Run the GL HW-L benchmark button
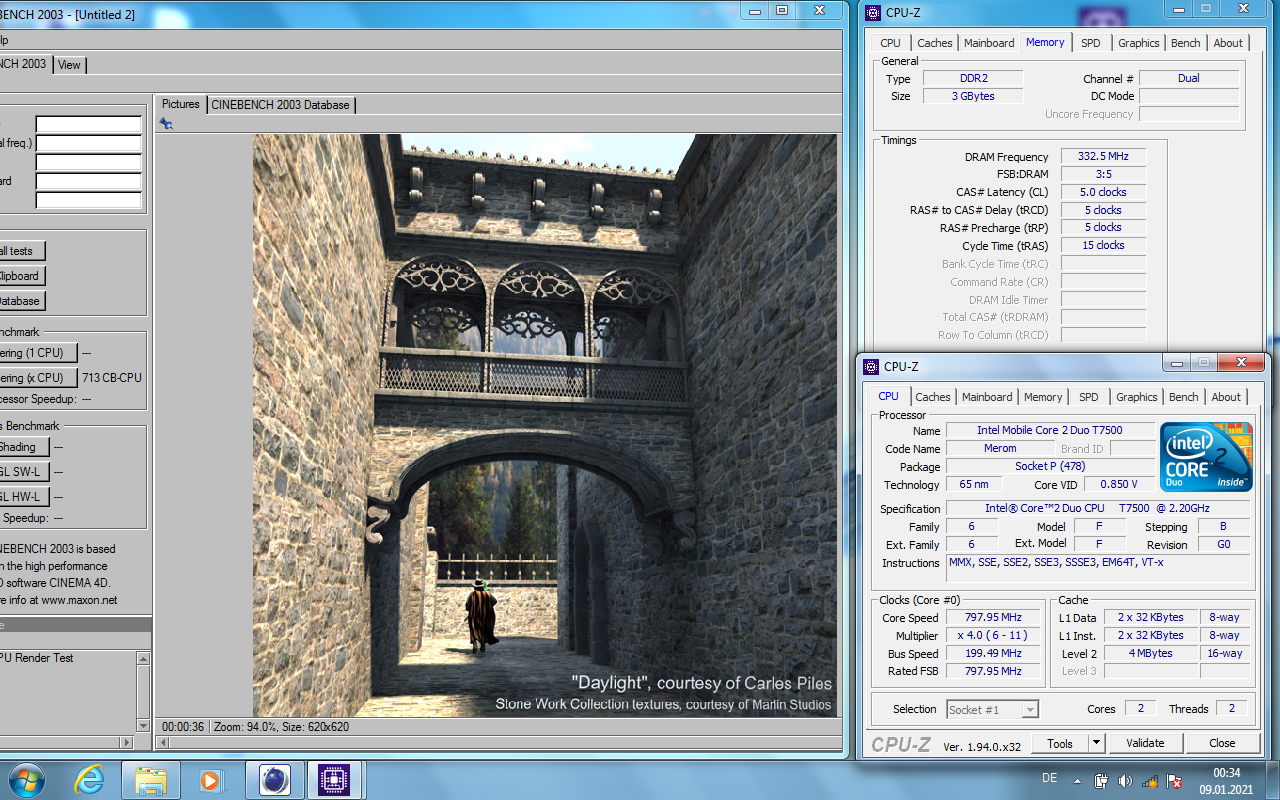The width and height of the screenshot is (1280, 800). pos(22,497)
